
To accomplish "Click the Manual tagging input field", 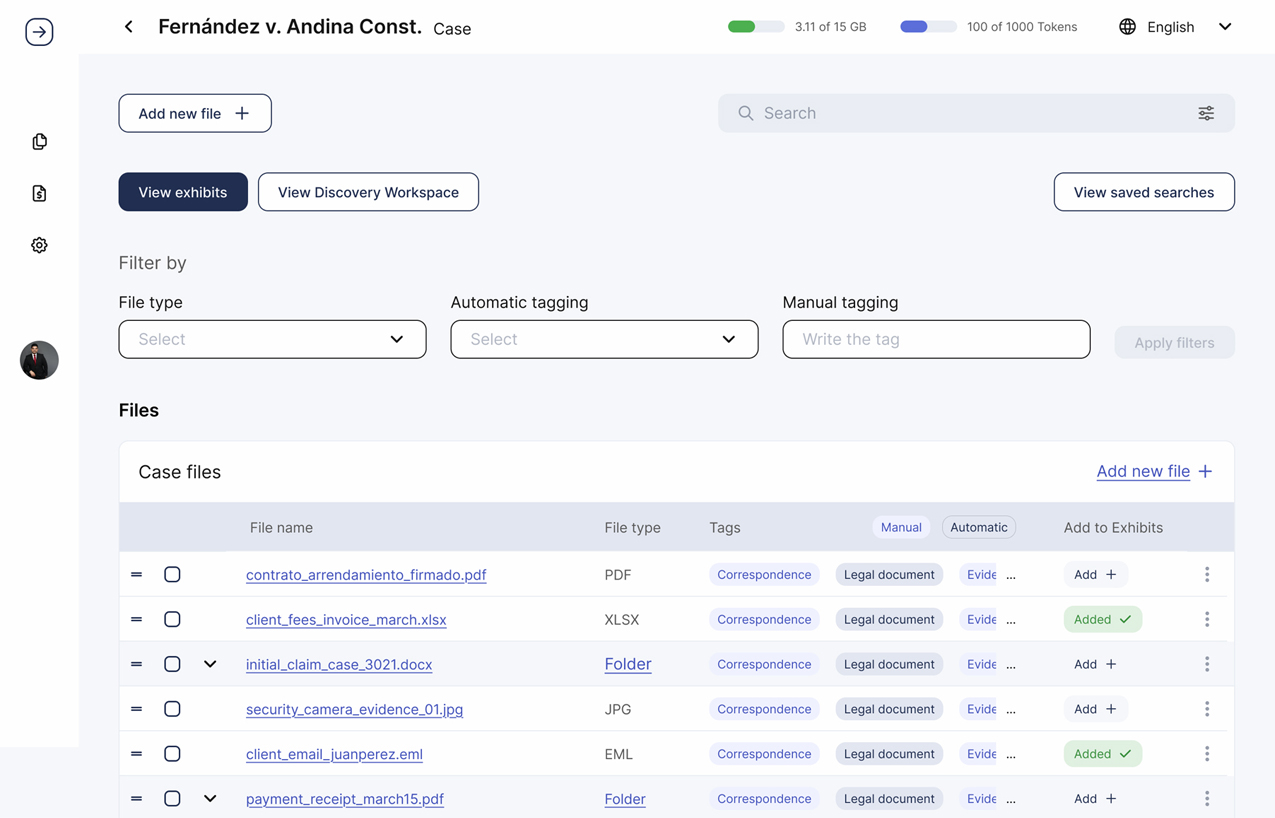I will (x=936, y=339).
